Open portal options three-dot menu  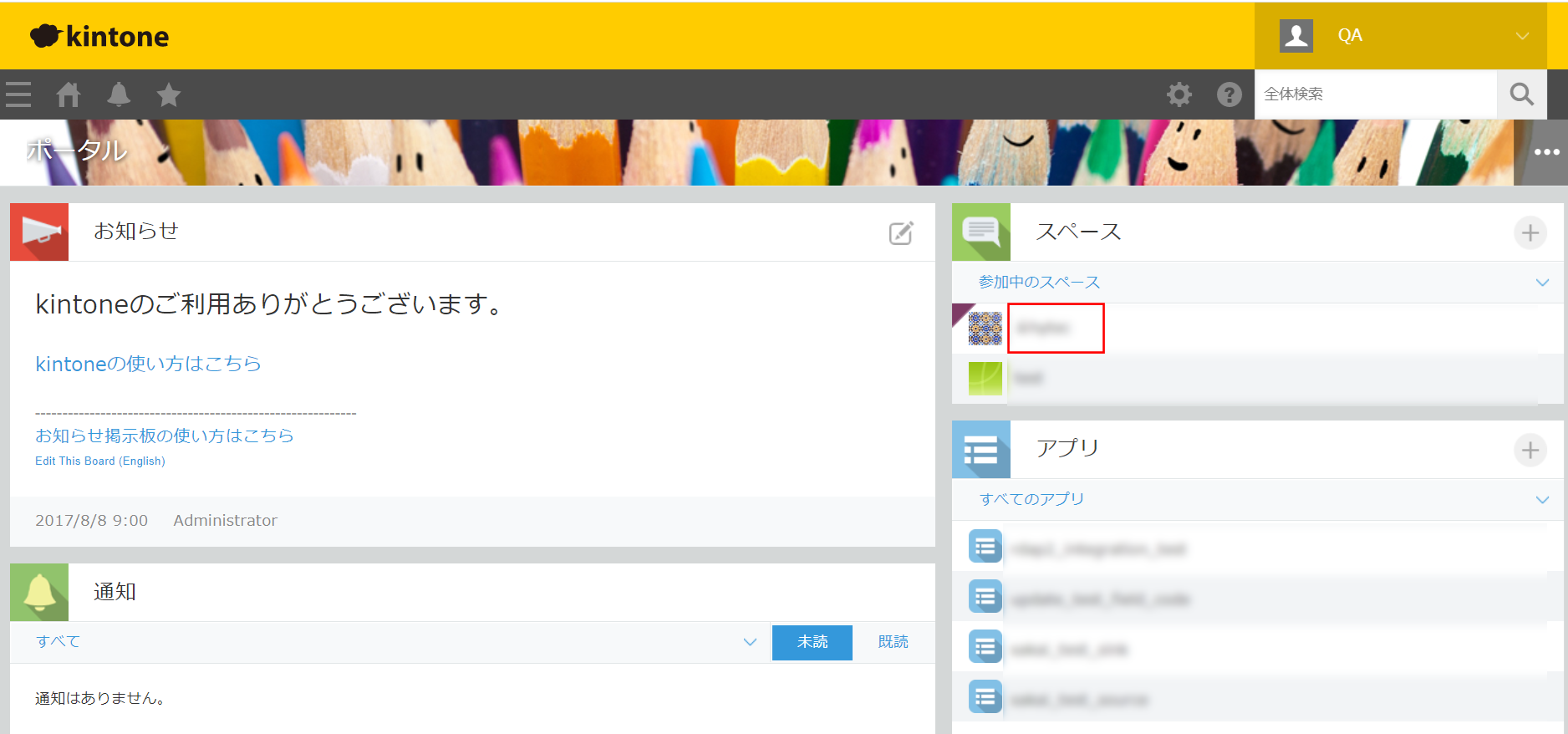pyautogui.click(x=1546, y=152)
